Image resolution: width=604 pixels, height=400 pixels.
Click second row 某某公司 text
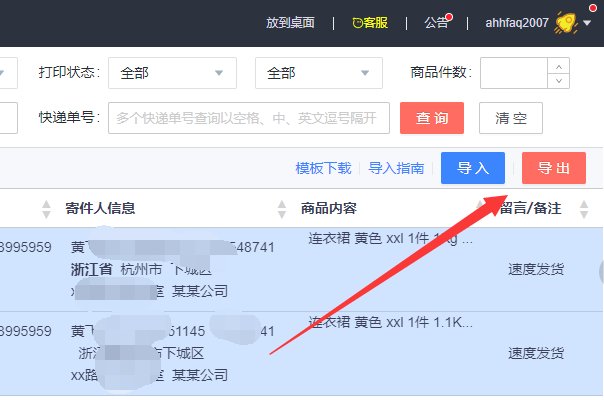(200, 375)
